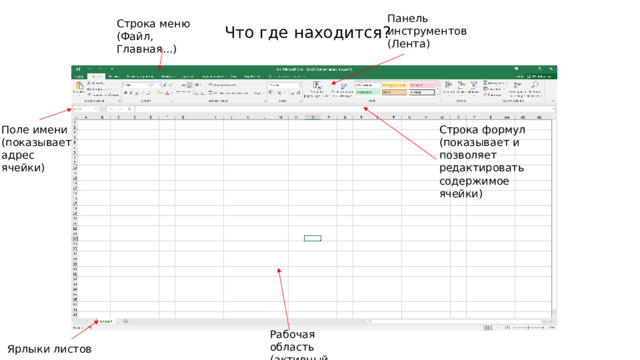
Task: Apply the pink Bad cell style
Action: tap(422, 85)
